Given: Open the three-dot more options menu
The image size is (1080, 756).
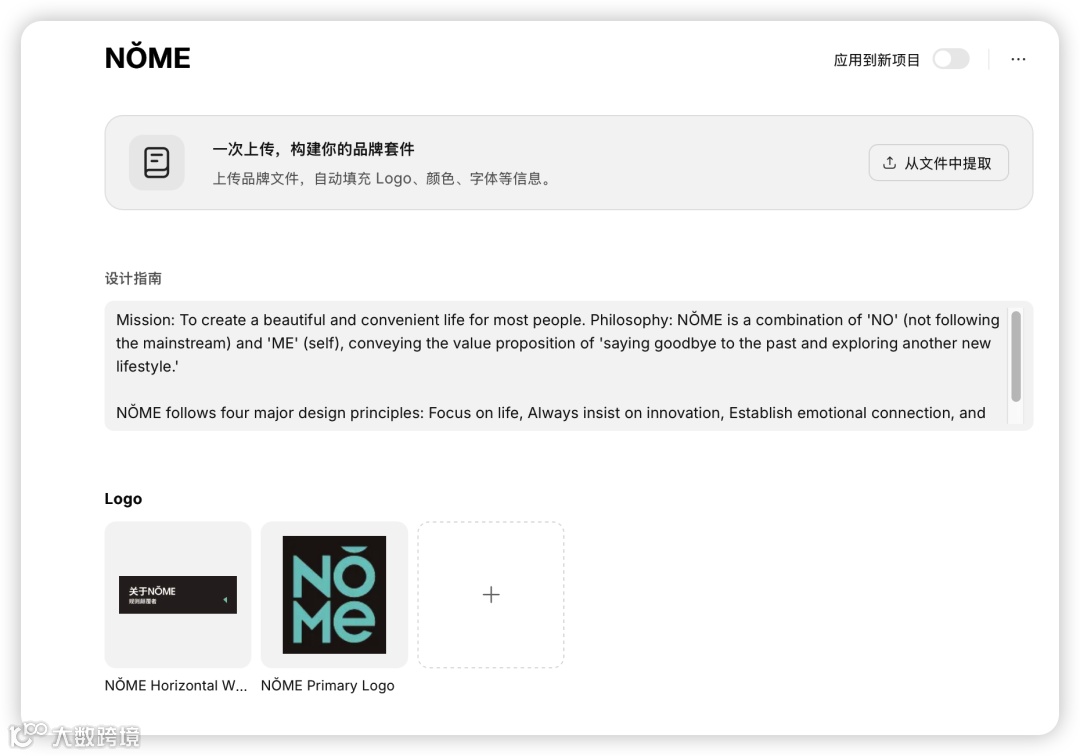Looking at the screenshot, I should (x=1018, y=59).
